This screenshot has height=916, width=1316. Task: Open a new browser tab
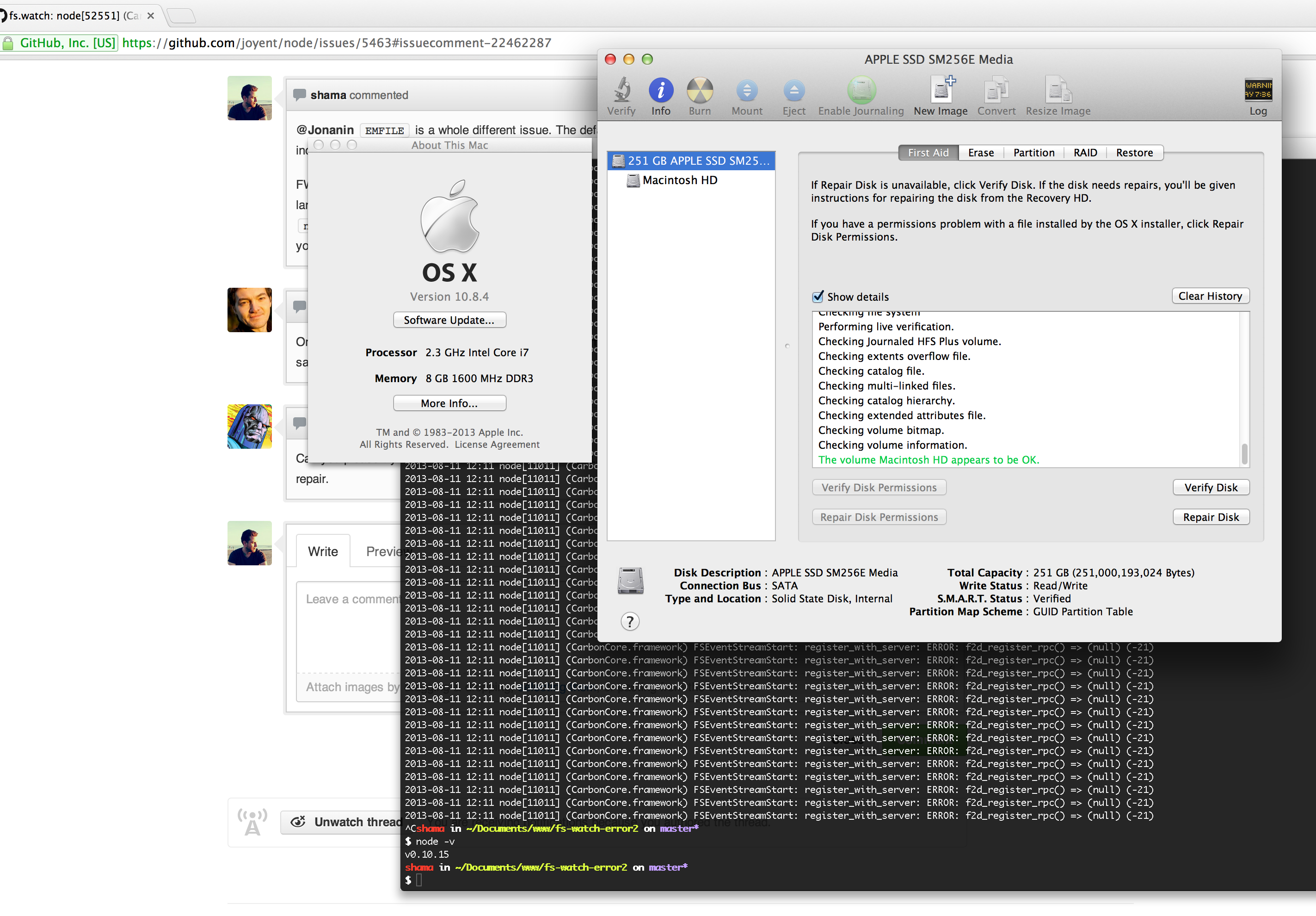(182, 15)
